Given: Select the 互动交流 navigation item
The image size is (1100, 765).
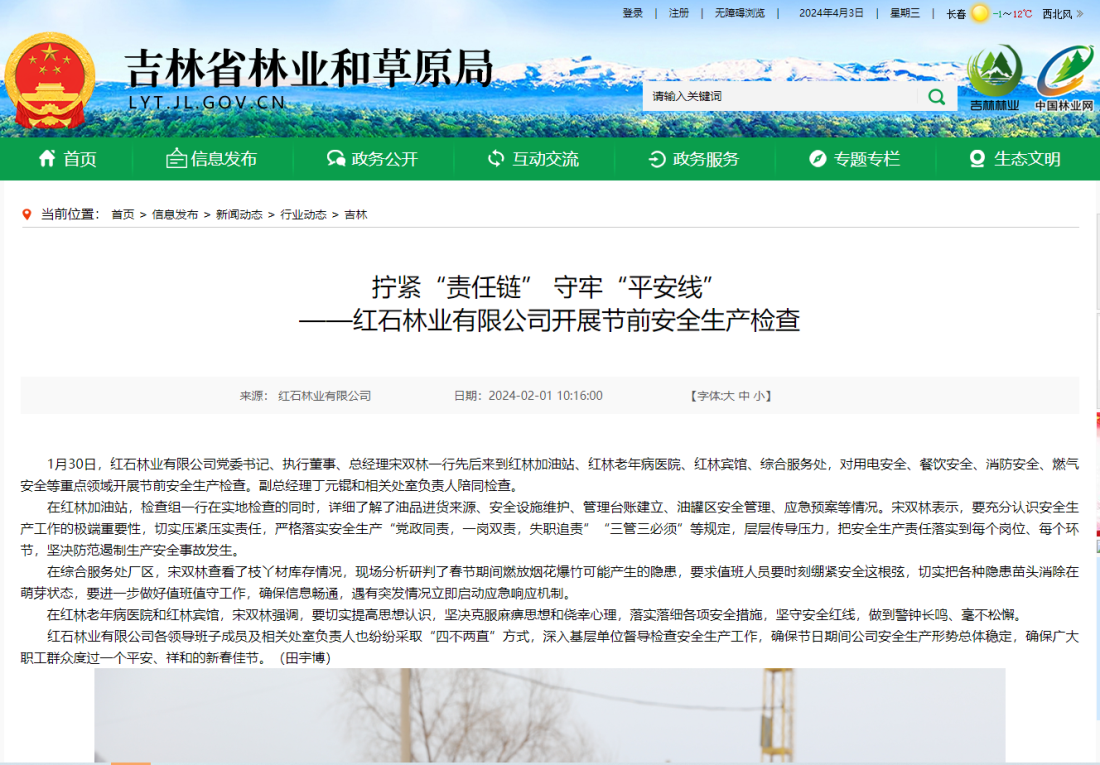Looking at the screenshot, I should (x=533, y=159).
